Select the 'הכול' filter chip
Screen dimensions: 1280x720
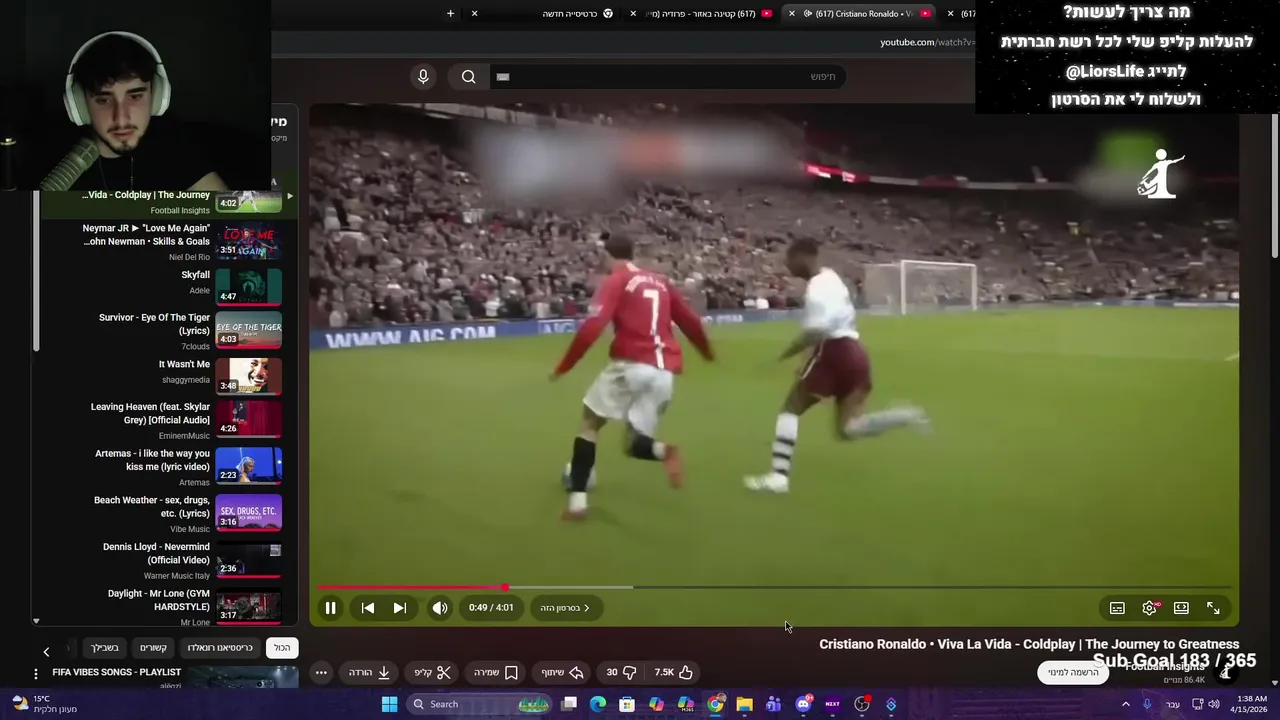coord(282,648)
